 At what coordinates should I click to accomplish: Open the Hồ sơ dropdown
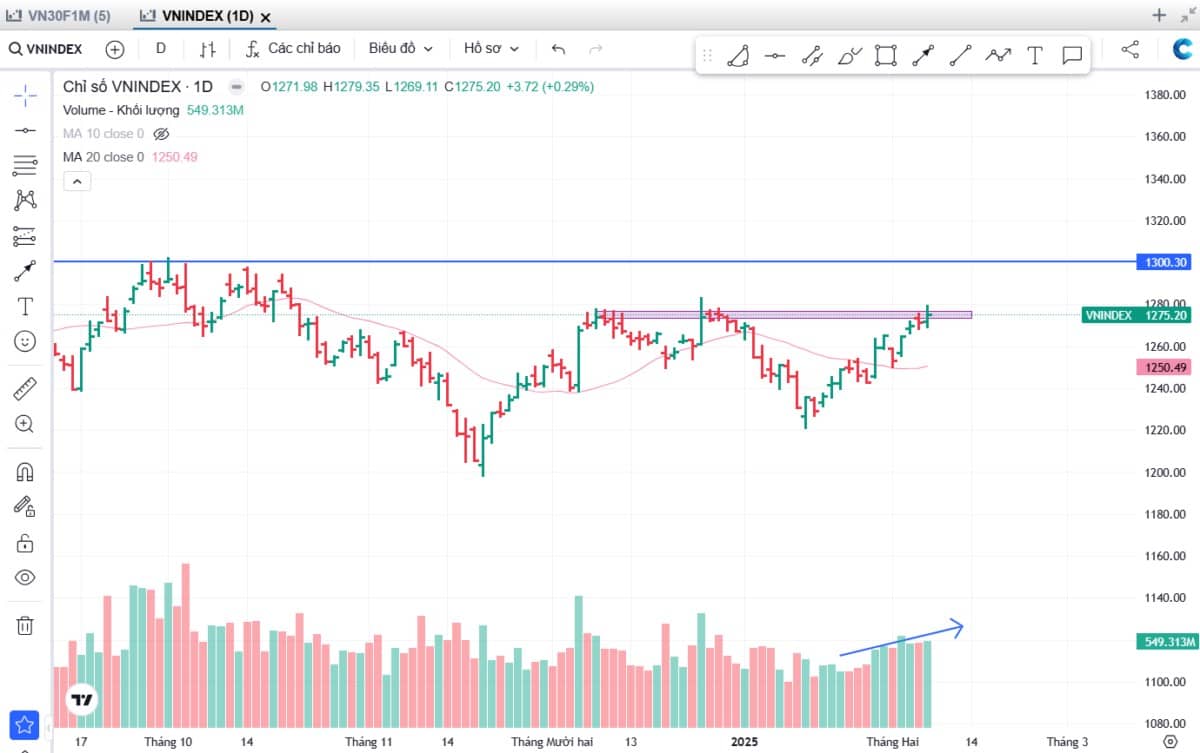point(491,48)
